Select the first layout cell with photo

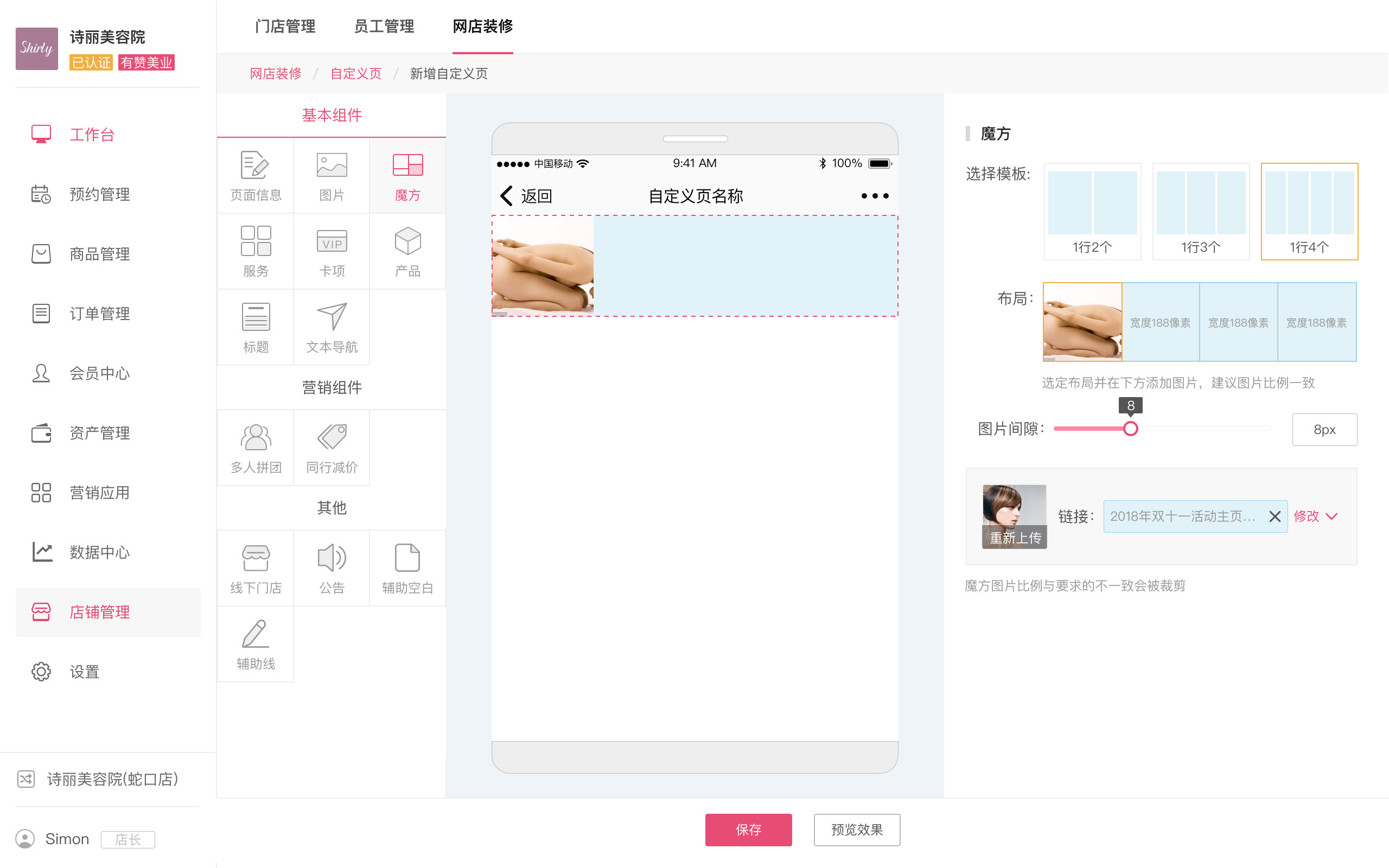1082,322
